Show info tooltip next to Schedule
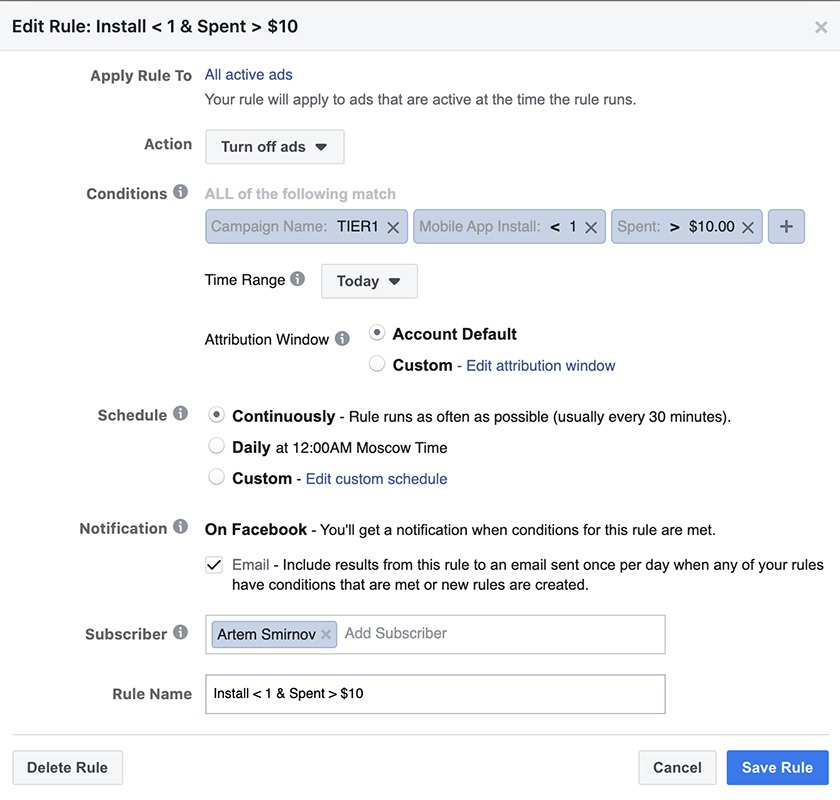This screenshot has height=800, width=840. click(x=180, y=414)
